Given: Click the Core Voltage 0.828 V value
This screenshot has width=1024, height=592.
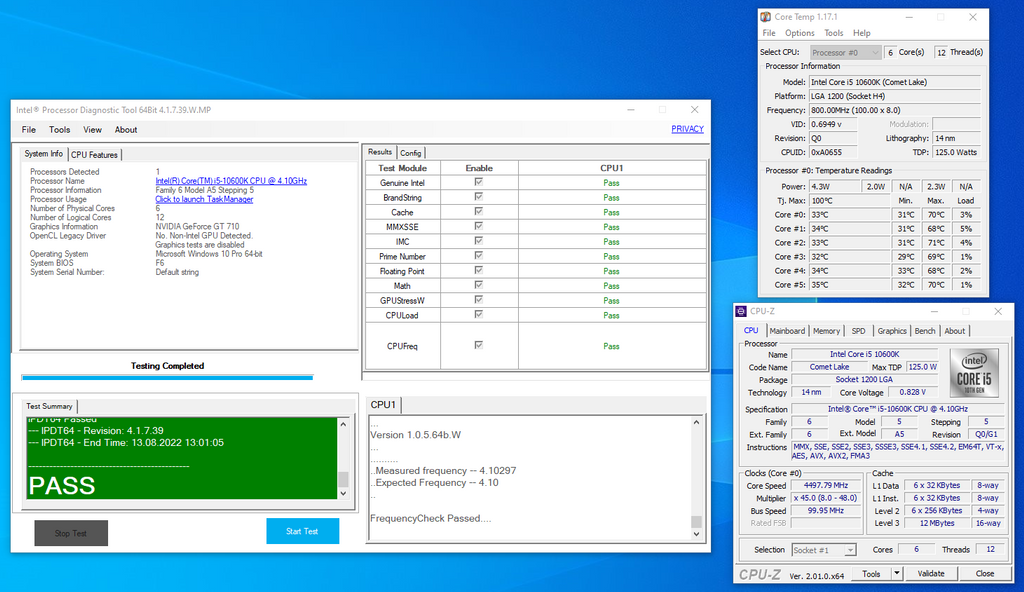Looking at the screenshot, I should pyautogui.click(x=912, y=392).
